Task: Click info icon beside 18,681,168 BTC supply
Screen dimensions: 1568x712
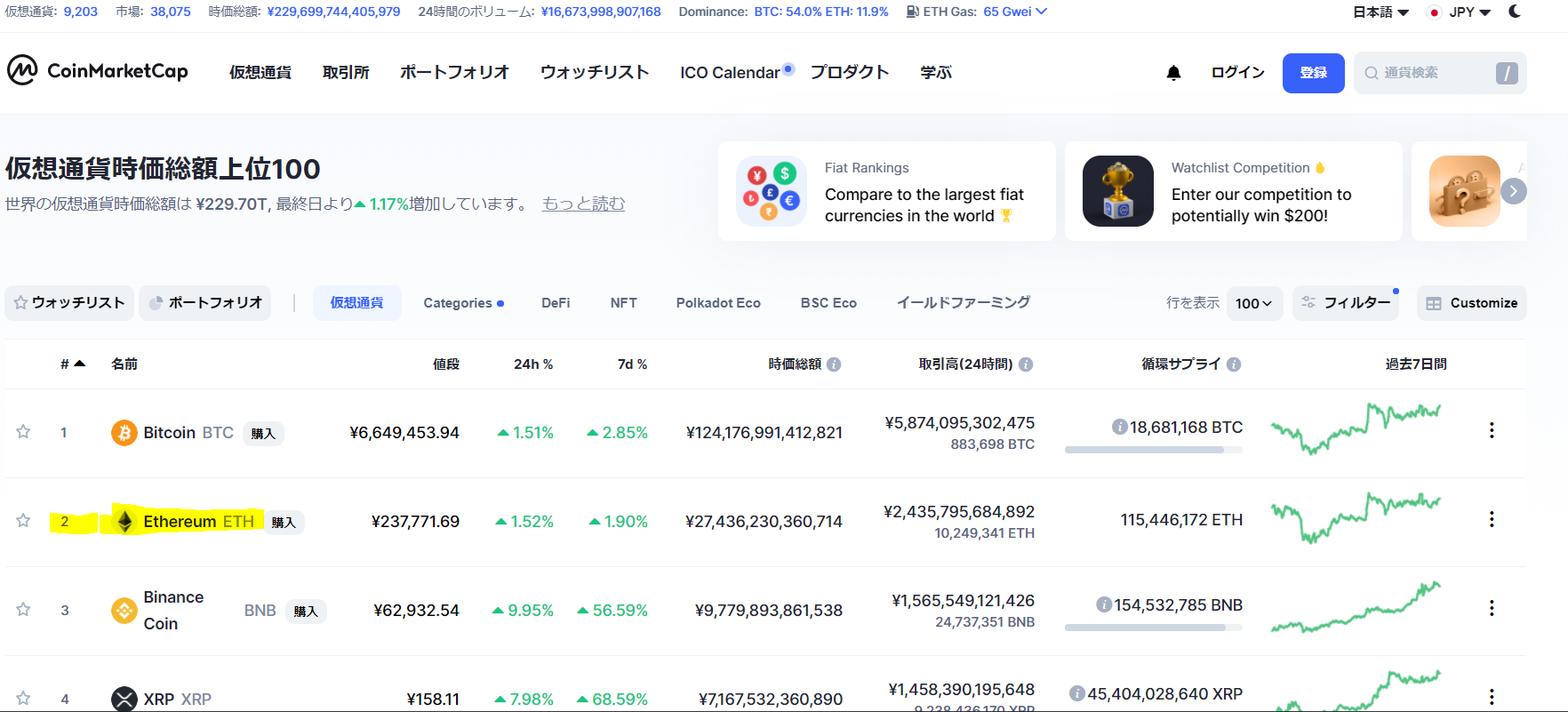Action: [x=1120, y=427]
